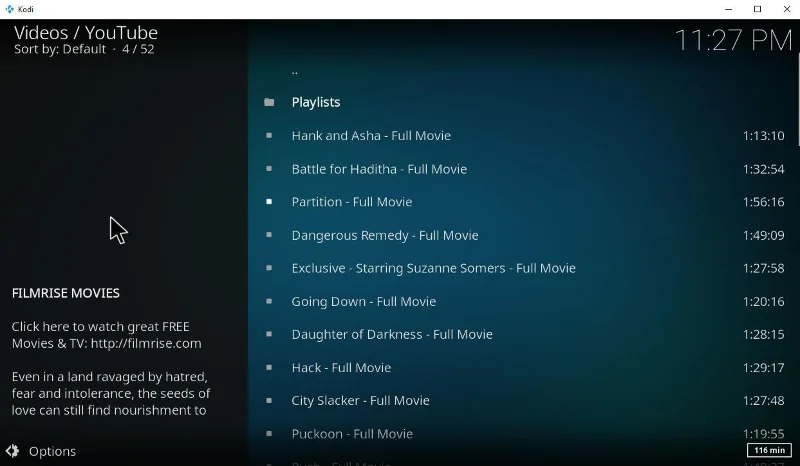Click the http://filmrise.com description text
Viewport: 800px width, 466px height.
coord(146,344)
